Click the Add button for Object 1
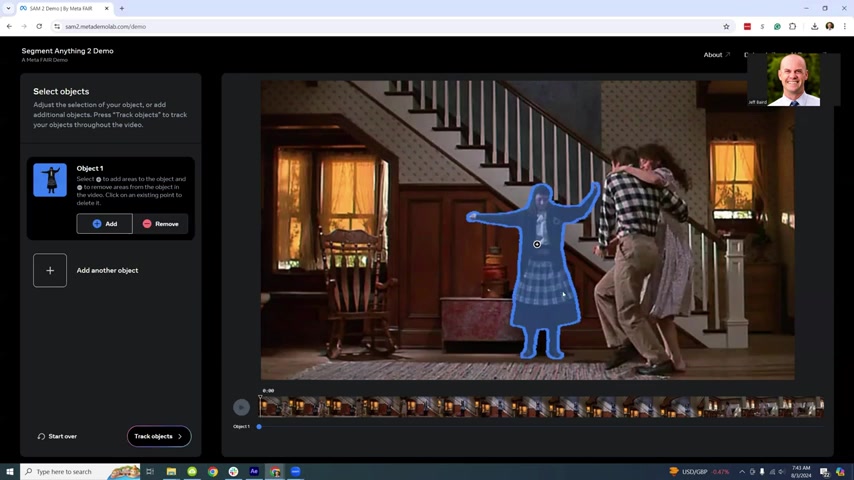854x480 pixels. pos(105,224)
